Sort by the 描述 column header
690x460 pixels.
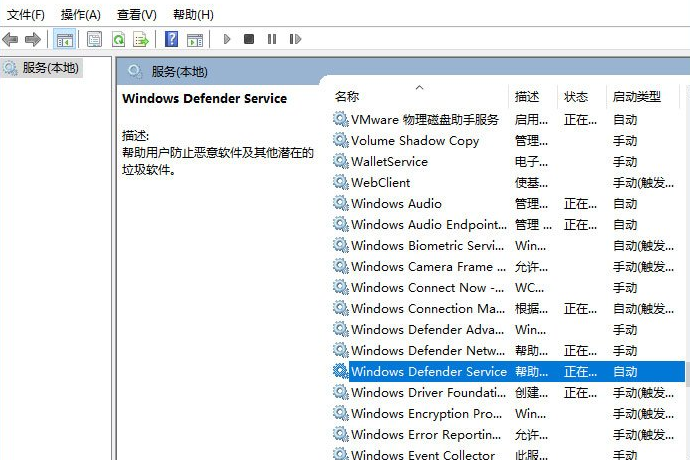(x=527, y=96)
